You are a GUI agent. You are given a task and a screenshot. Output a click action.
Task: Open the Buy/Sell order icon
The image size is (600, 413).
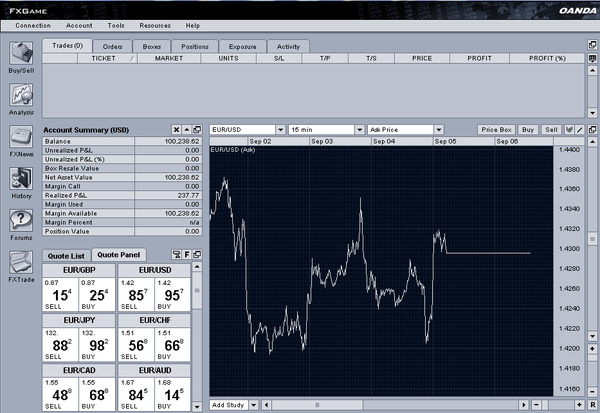click(21, 53)
